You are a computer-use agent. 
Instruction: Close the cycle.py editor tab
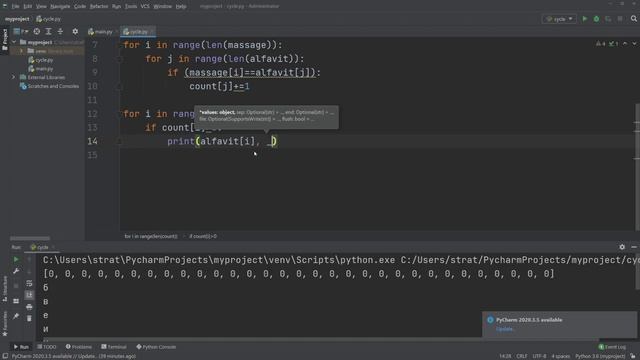click(153, 31)
